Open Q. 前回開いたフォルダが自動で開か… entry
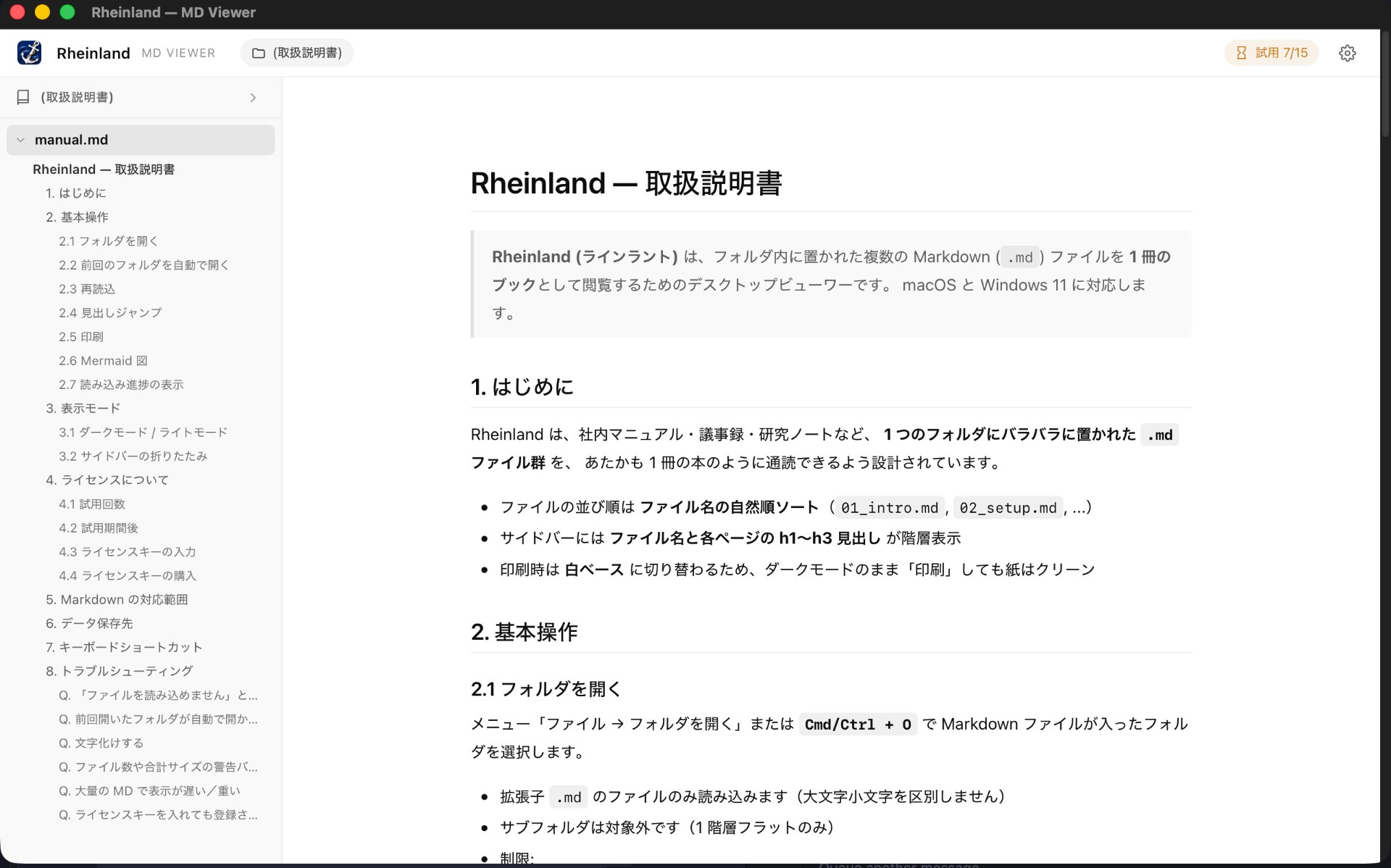 tap(158, 719)
